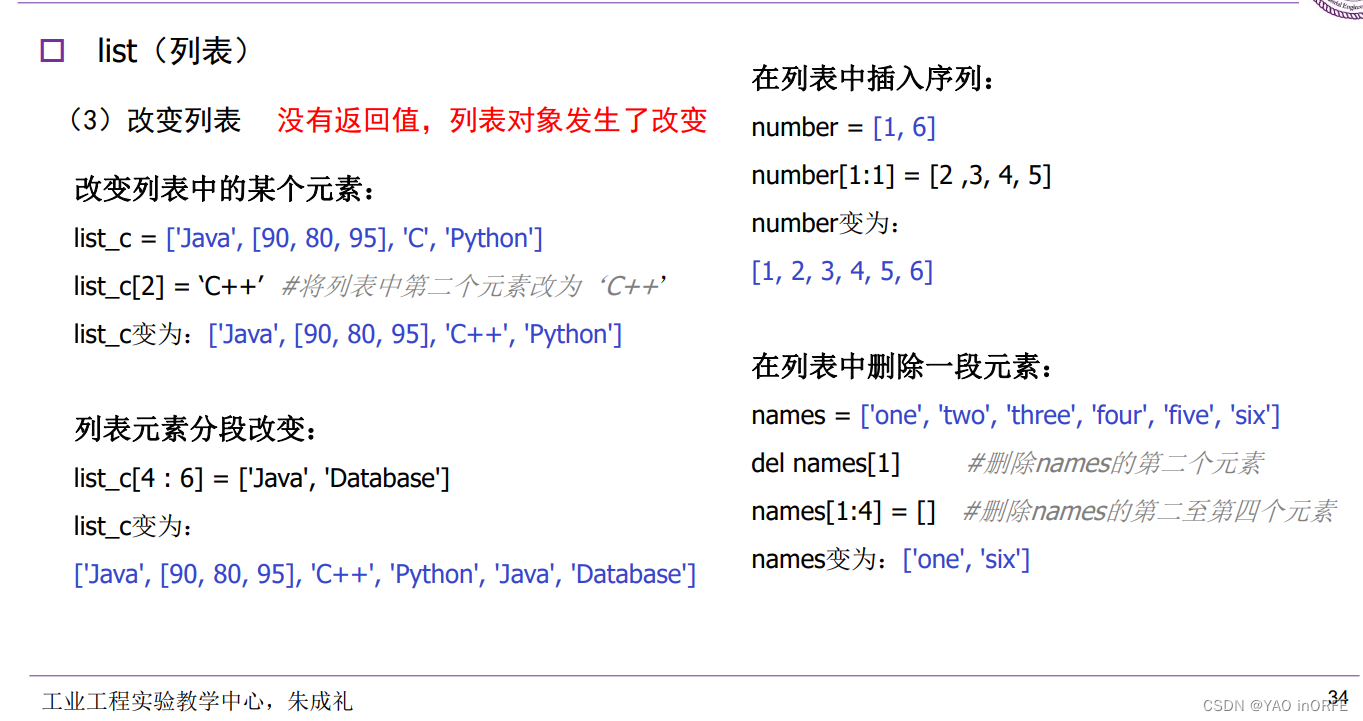Screen dimensions: 1363x721
Task: Click the gray comment '#删除names的第二至第四个元素'
Action: 1149,511
